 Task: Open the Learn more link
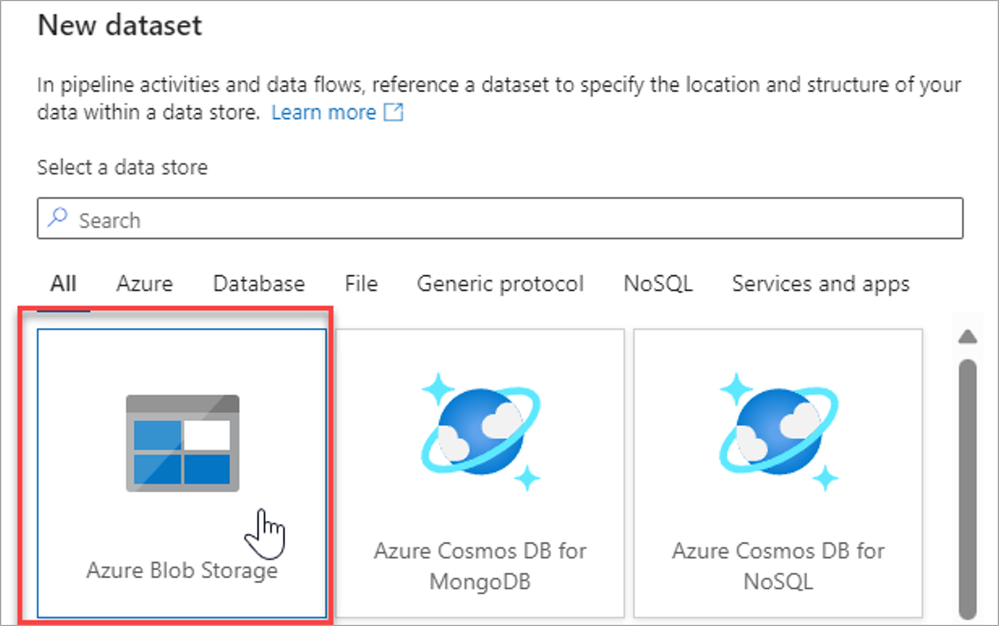click(x=323, y=113)
